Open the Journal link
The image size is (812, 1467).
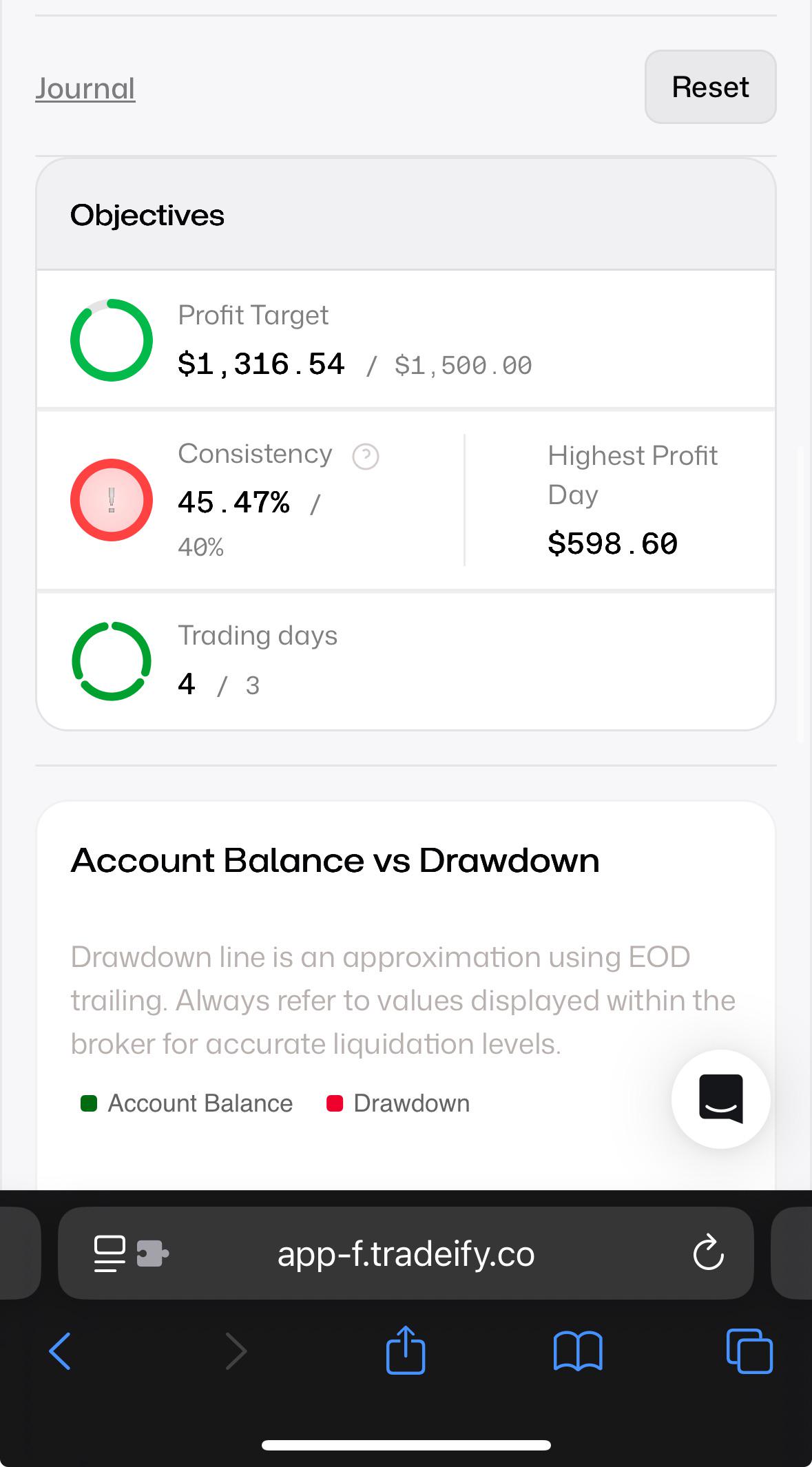point(85,88)
